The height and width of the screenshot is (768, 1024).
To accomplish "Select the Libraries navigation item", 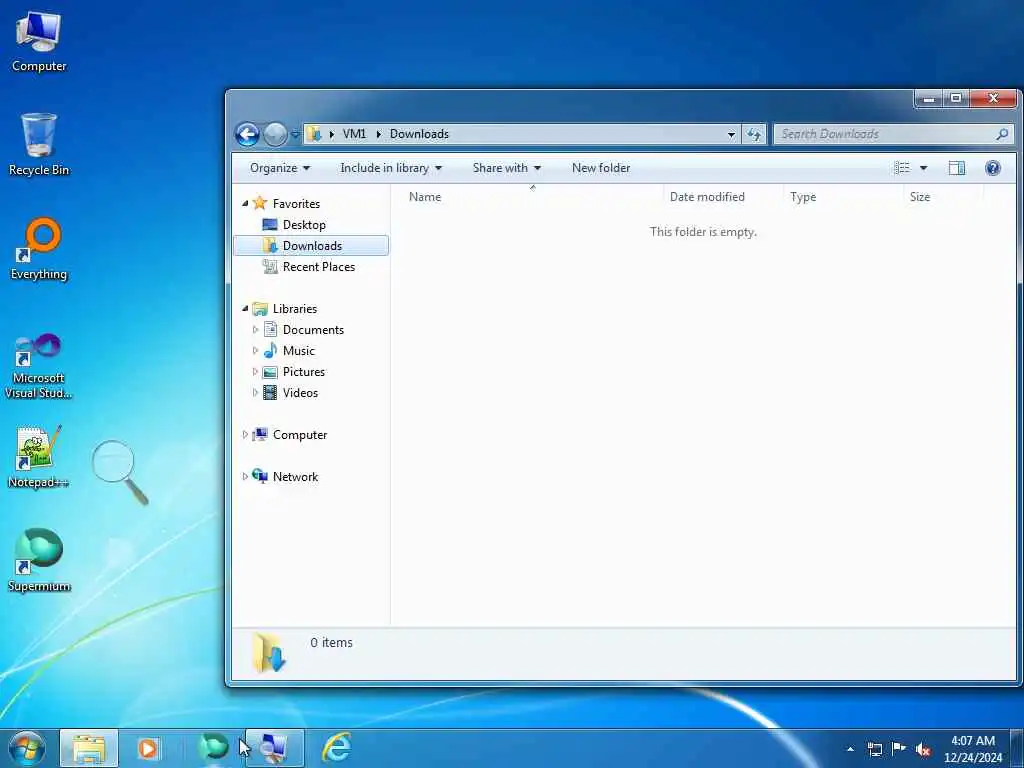I will 295,308.
